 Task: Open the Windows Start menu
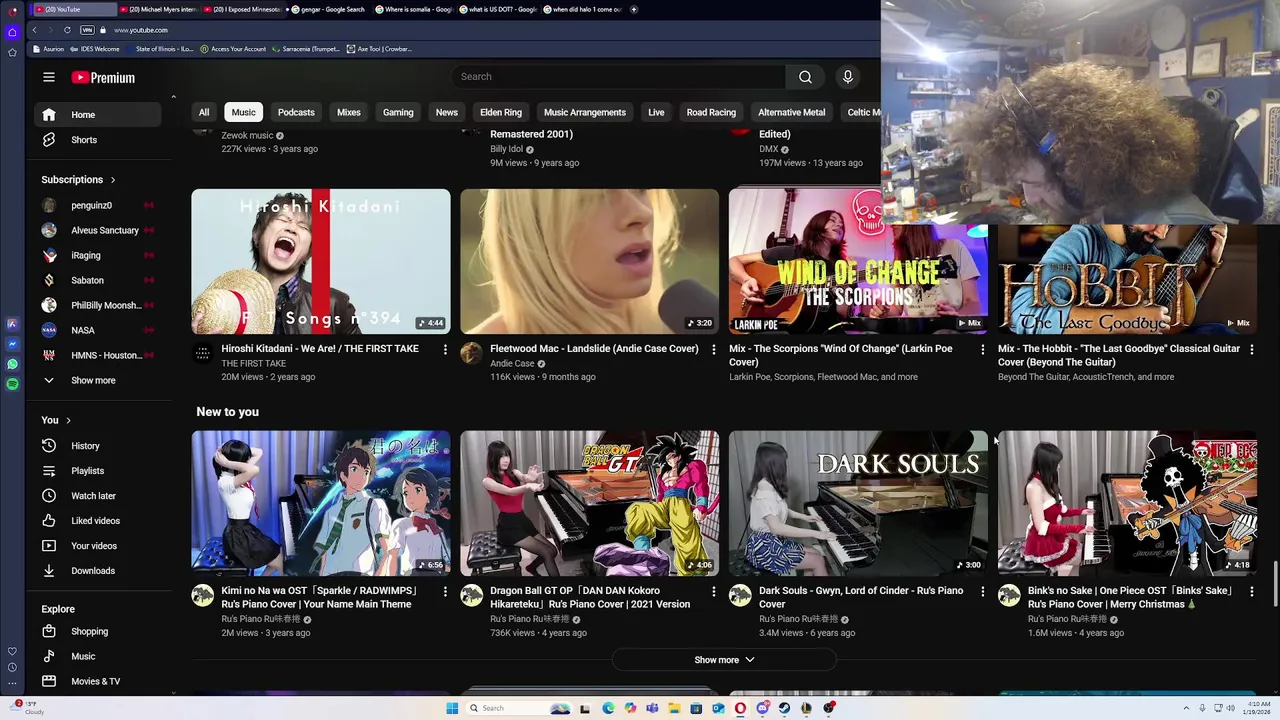452,708
